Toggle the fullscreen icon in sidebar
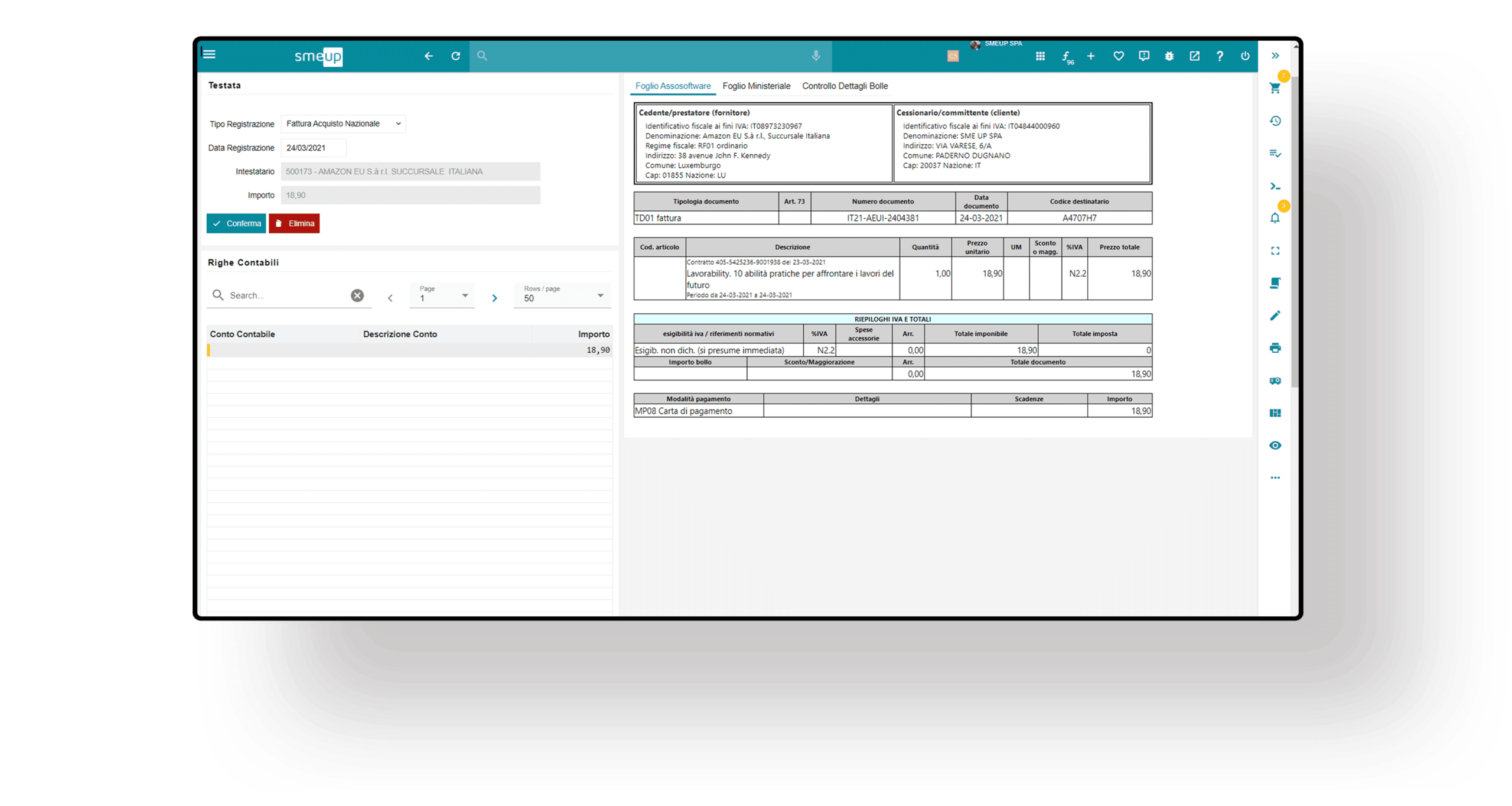 (1275, 251)
